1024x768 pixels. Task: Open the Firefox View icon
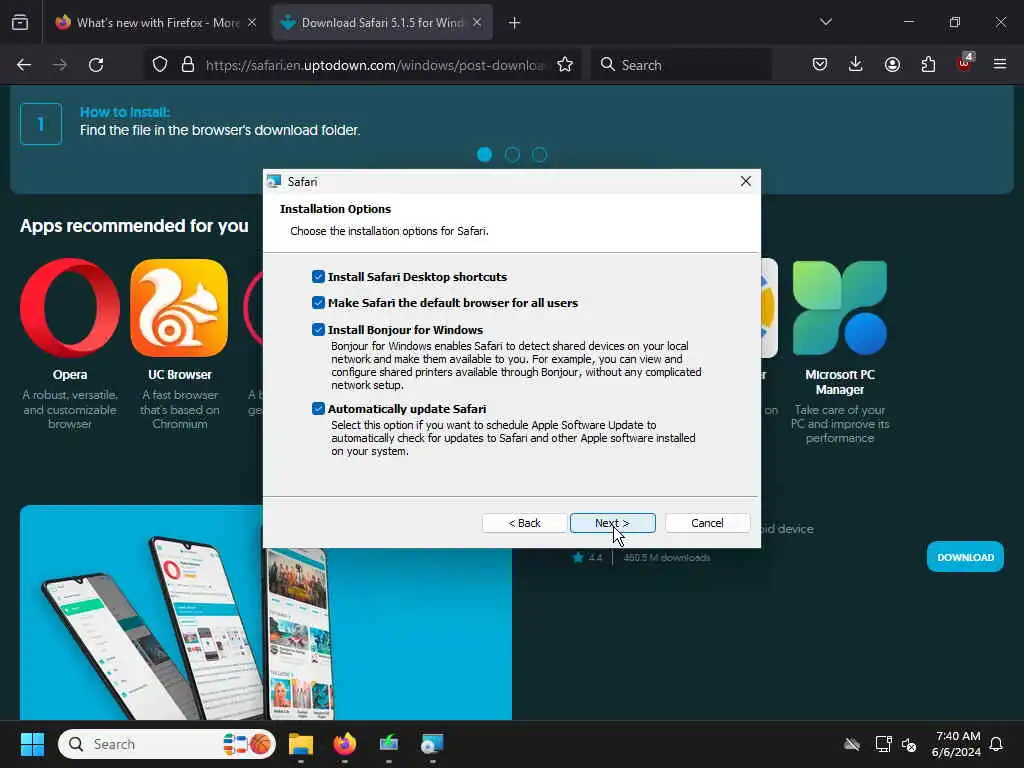[20, 22]
